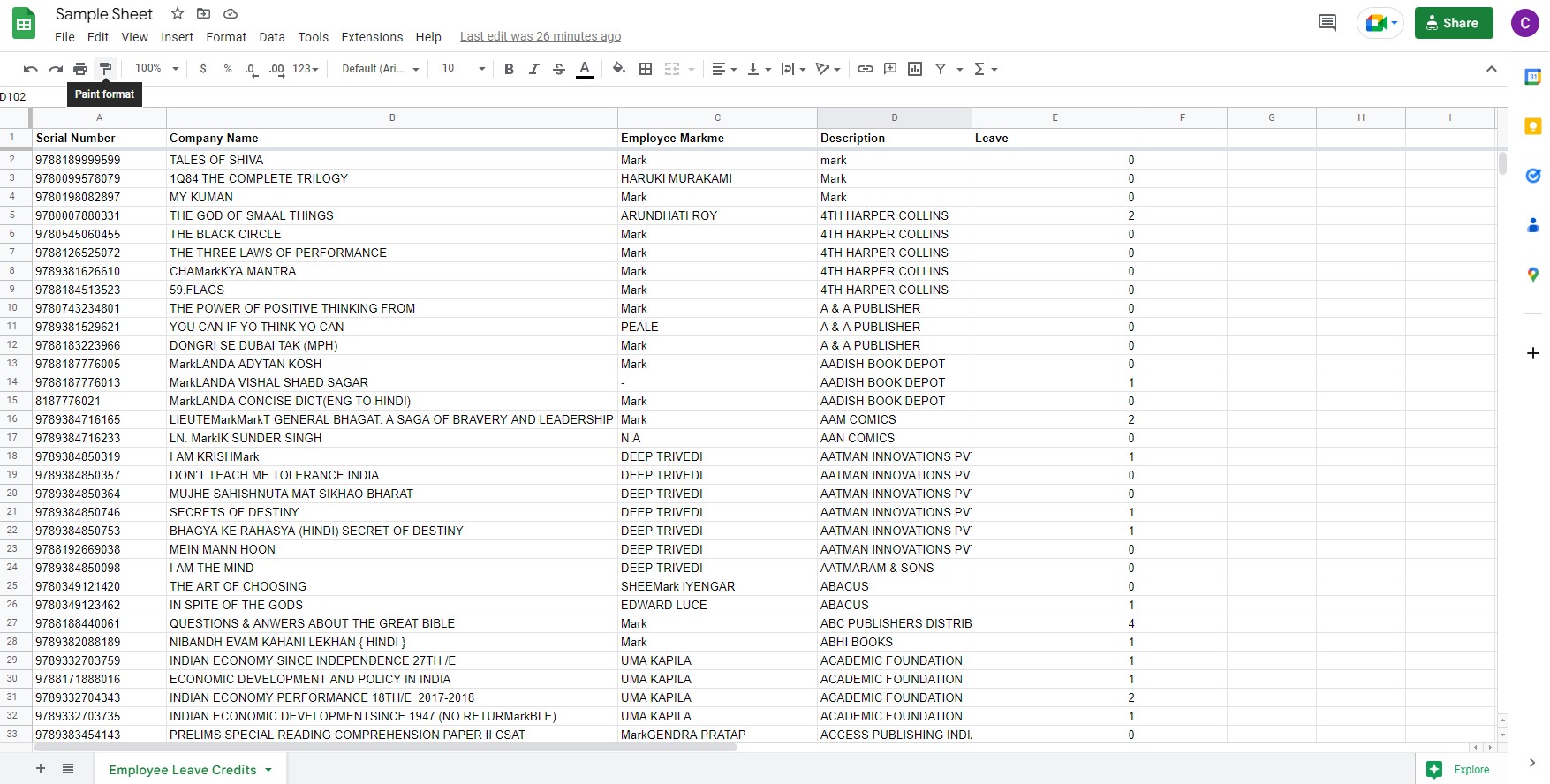Screen dimensions: 1550x784
Task: Open Google Keep side panel
Action: tap(1533, 126)
